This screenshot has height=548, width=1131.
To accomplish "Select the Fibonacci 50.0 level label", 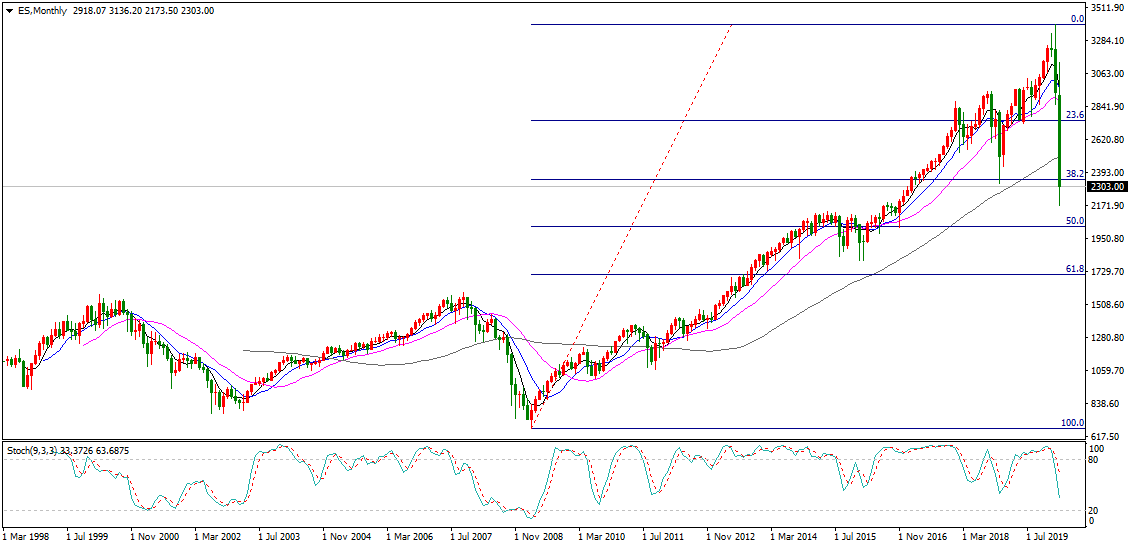I will [x=1075, y=221].
